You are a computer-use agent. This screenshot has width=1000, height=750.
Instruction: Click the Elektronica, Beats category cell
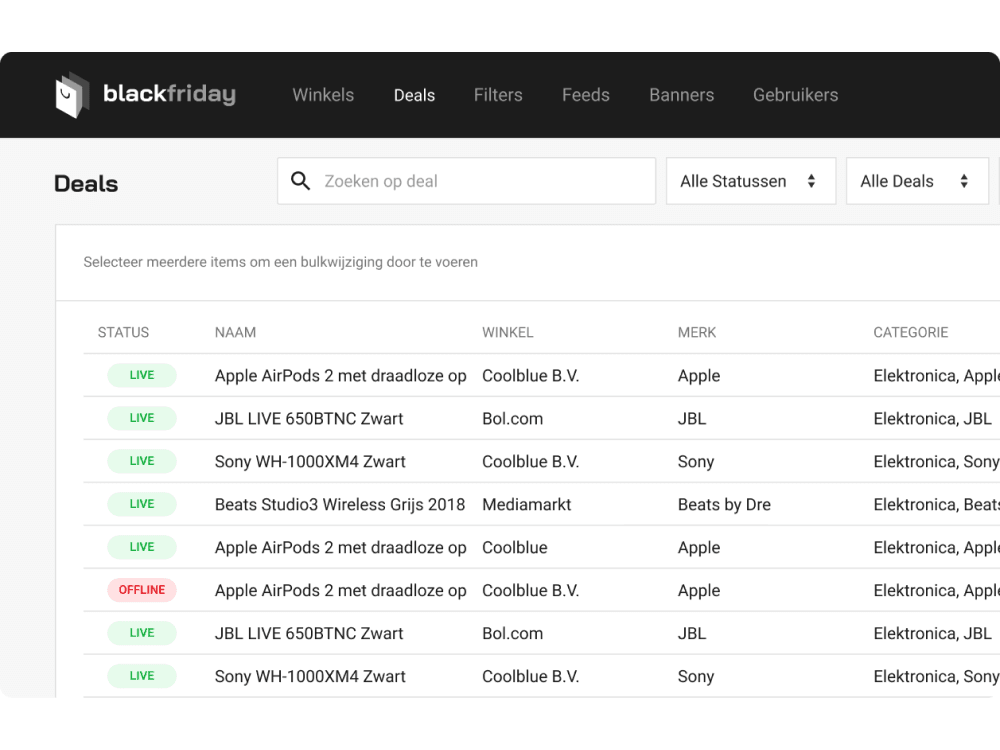[x=936, y=504]
